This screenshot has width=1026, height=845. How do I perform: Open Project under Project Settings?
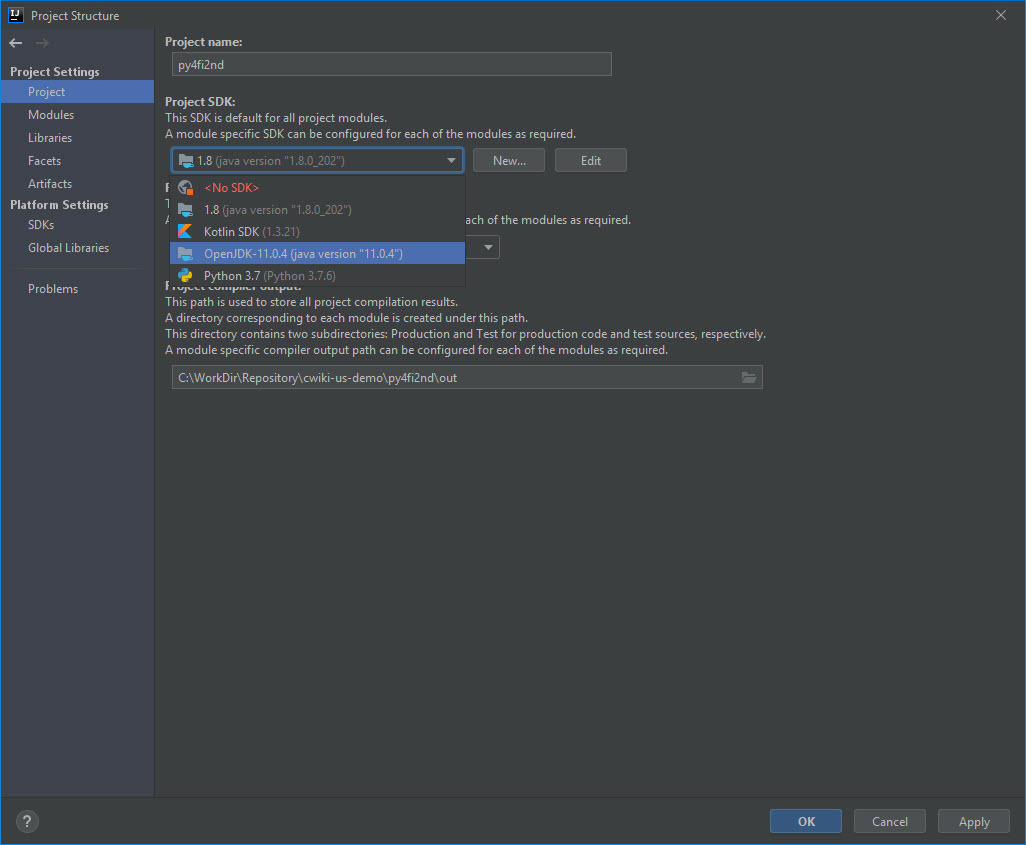pyautogui.click(x=77, y=92)
